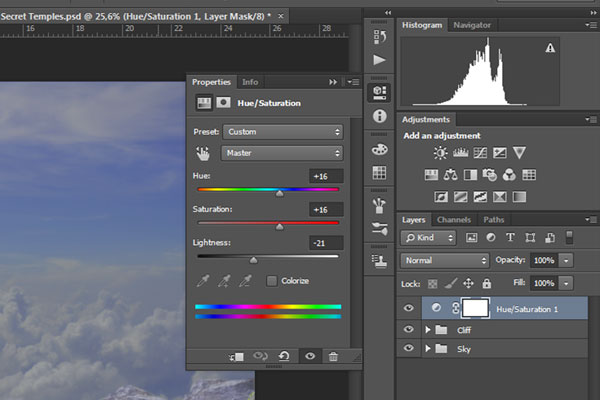The width and height of the screenshot is (600, 400).
Task: Expand the Cliff layer group
Action: (429, 329)
